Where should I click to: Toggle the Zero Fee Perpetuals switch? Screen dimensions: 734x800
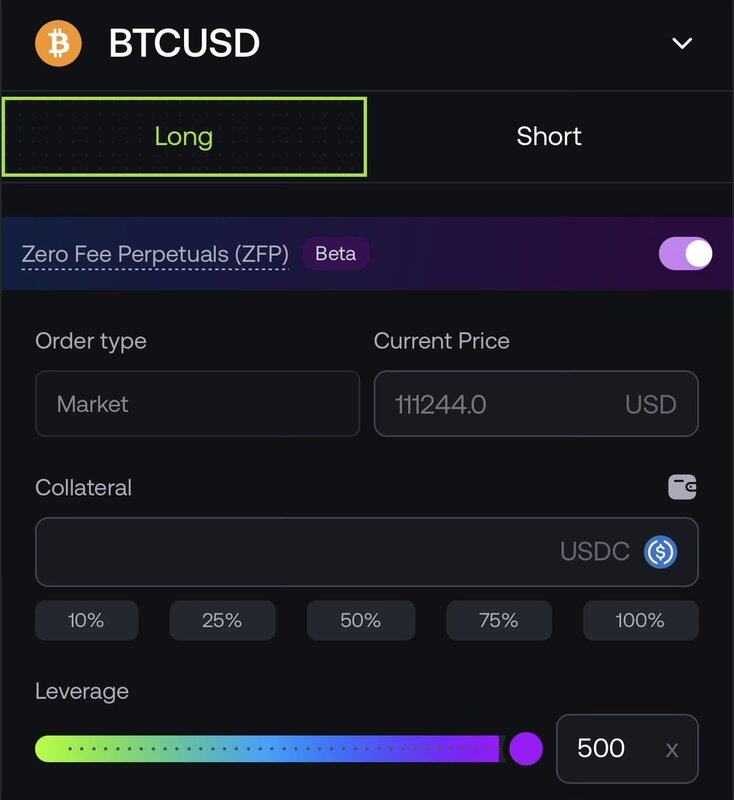pos(685,254)
